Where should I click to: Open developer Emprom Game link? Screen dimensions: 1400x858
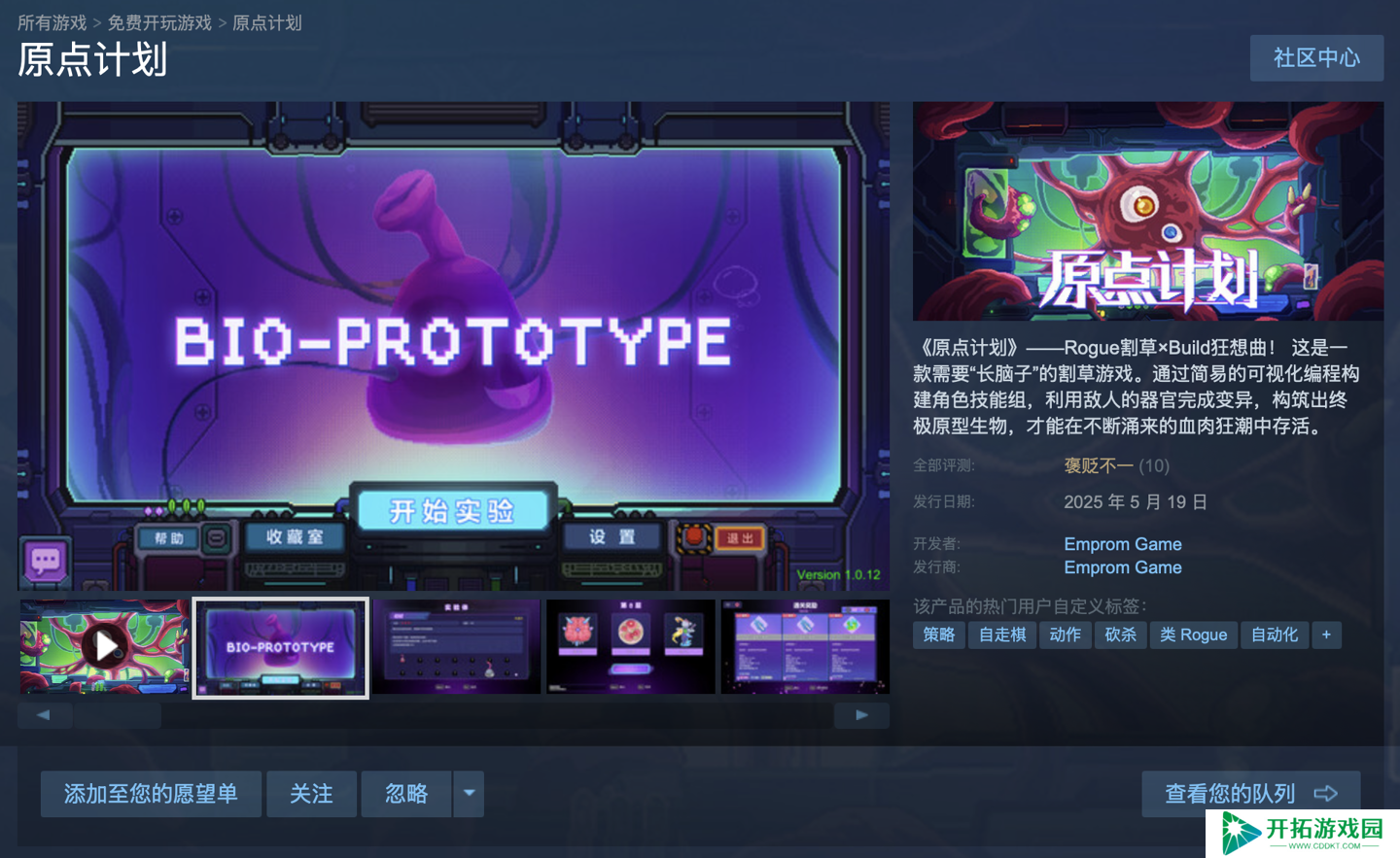tap(1123, 544)
